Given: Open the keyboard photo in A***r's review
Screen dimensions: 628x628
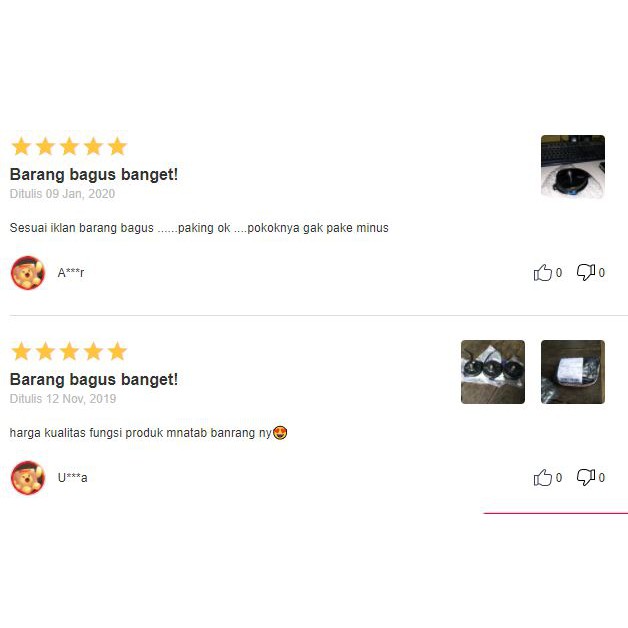Looking at the screenshot, I should (573, 167).
